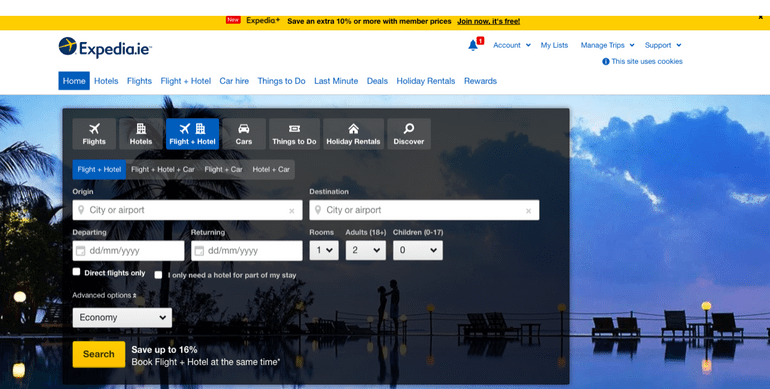Open Hotels in the top navigation

106,81
